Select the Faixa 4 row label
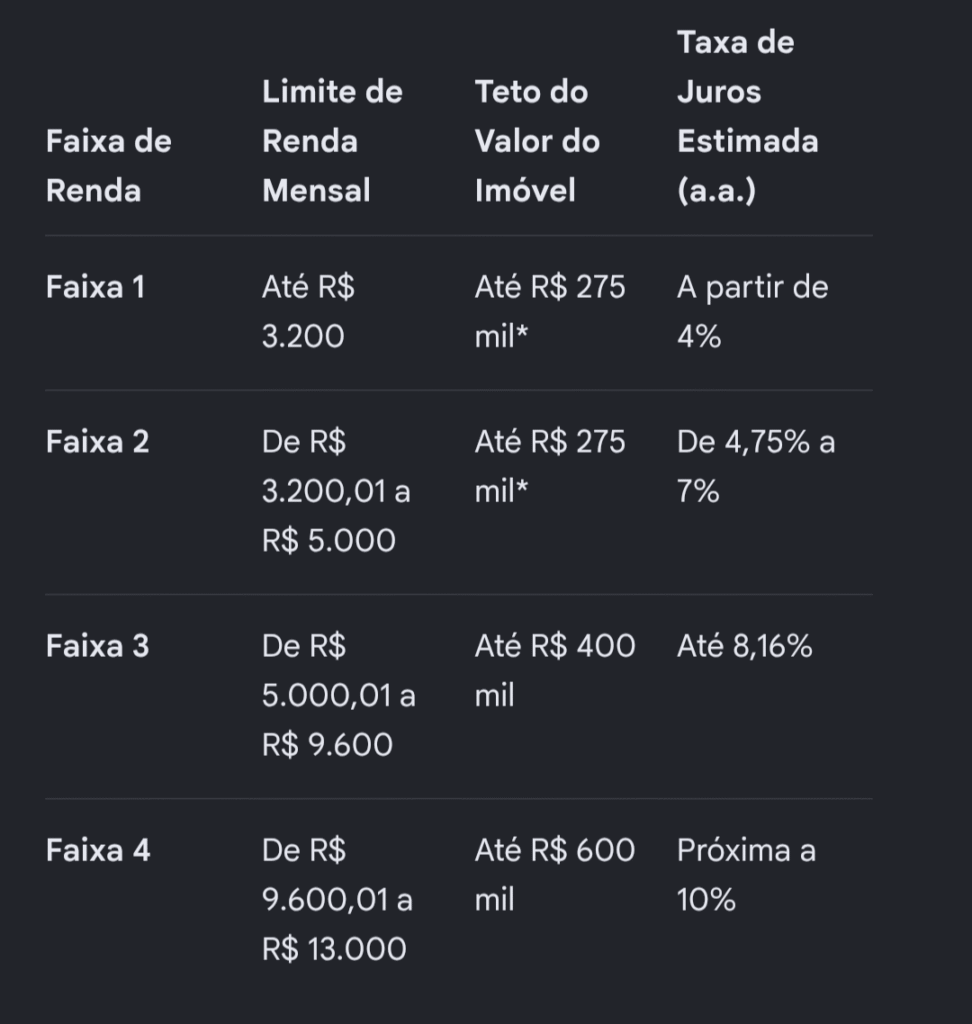Image resolution: width=972 pixels, height=1024 pixels. (x=98, y=851)
